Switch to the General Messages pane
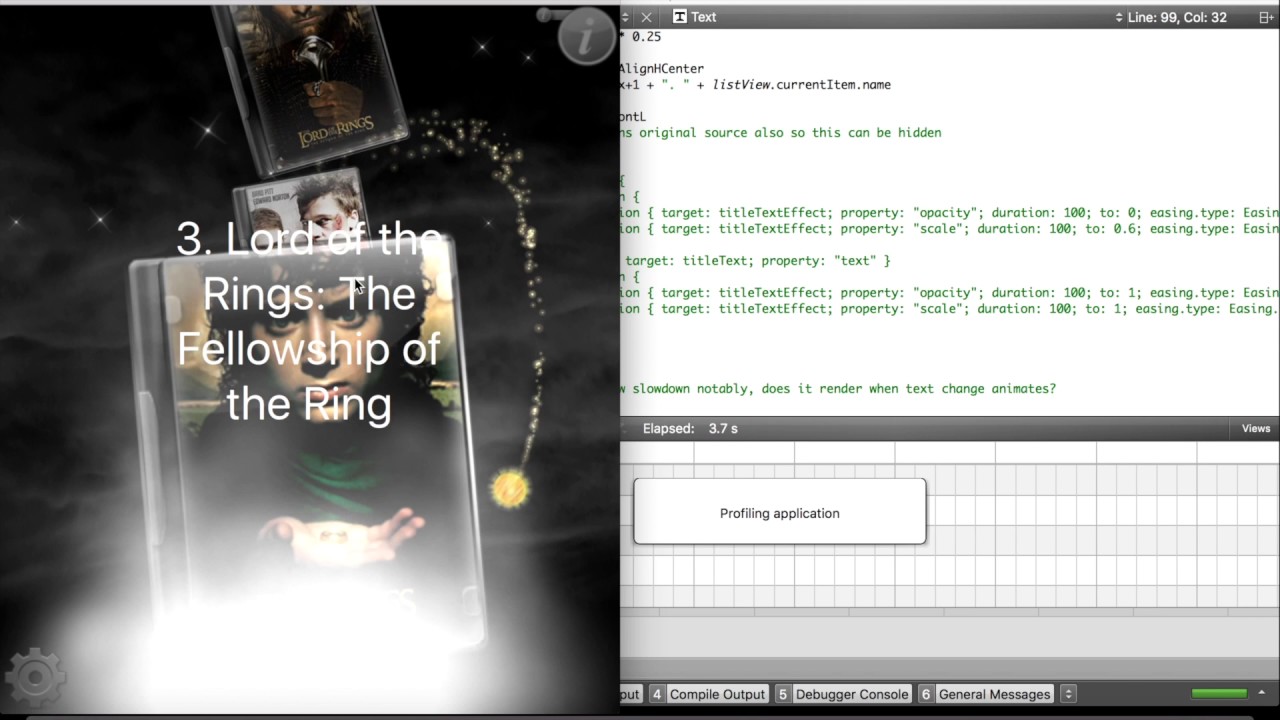This screenshot has height=720, width=1280. (x=985, y=694)
